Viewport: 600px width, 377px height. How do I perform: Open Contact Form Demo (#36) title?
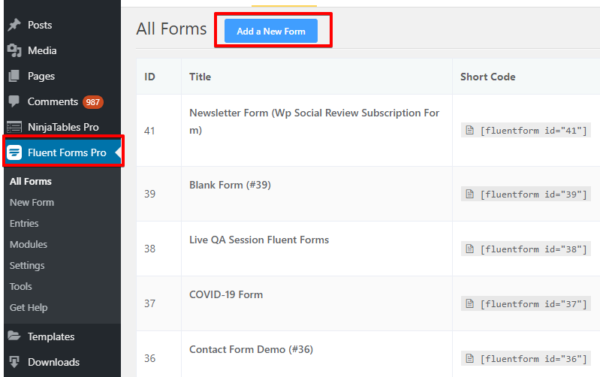tap(251, 349)
